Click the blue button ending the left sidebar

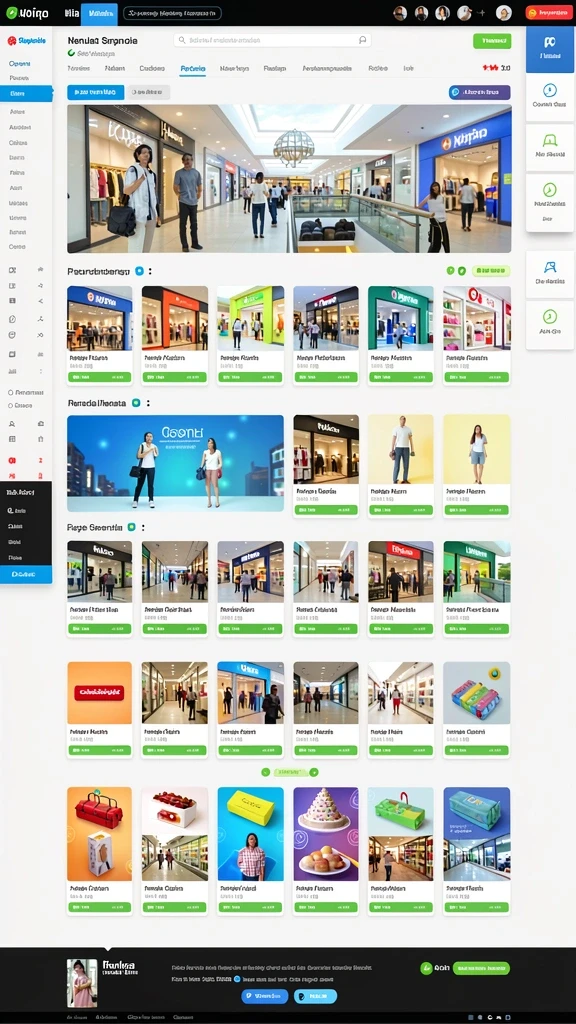26,574
